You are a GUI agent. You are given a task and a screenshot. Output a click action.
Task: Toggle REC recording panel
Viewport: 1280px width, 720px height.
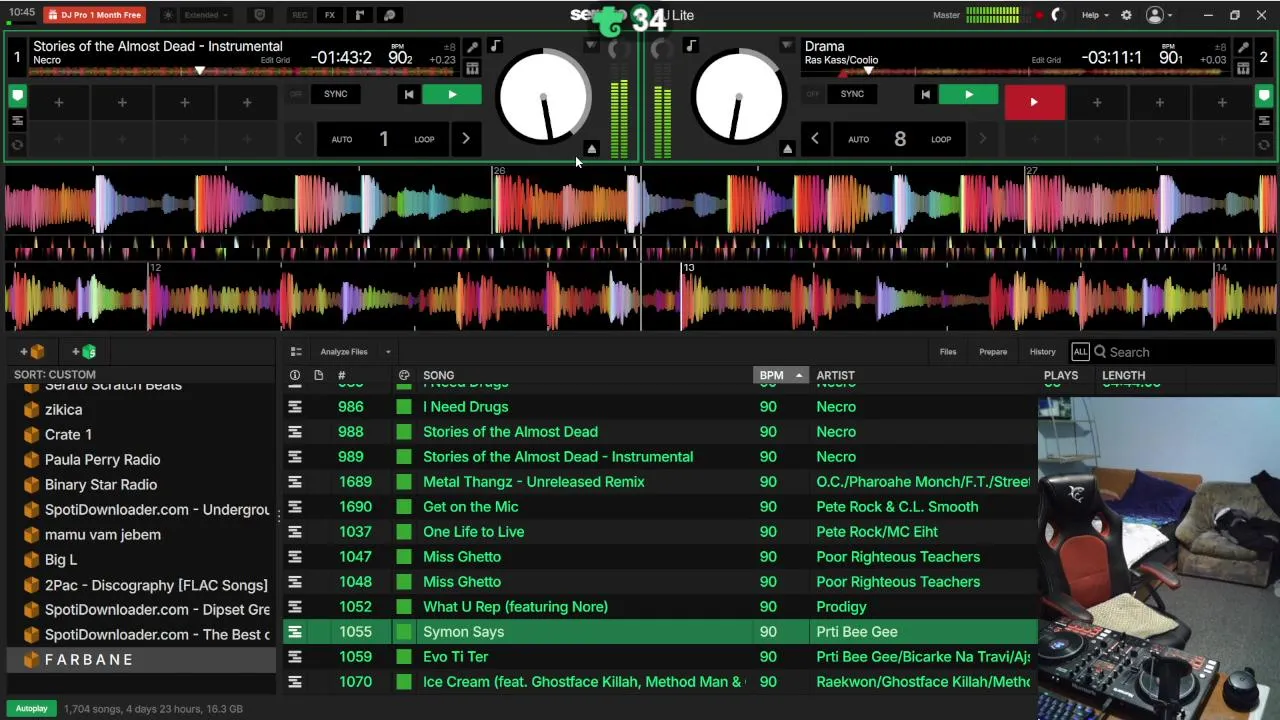coord(300,15)
